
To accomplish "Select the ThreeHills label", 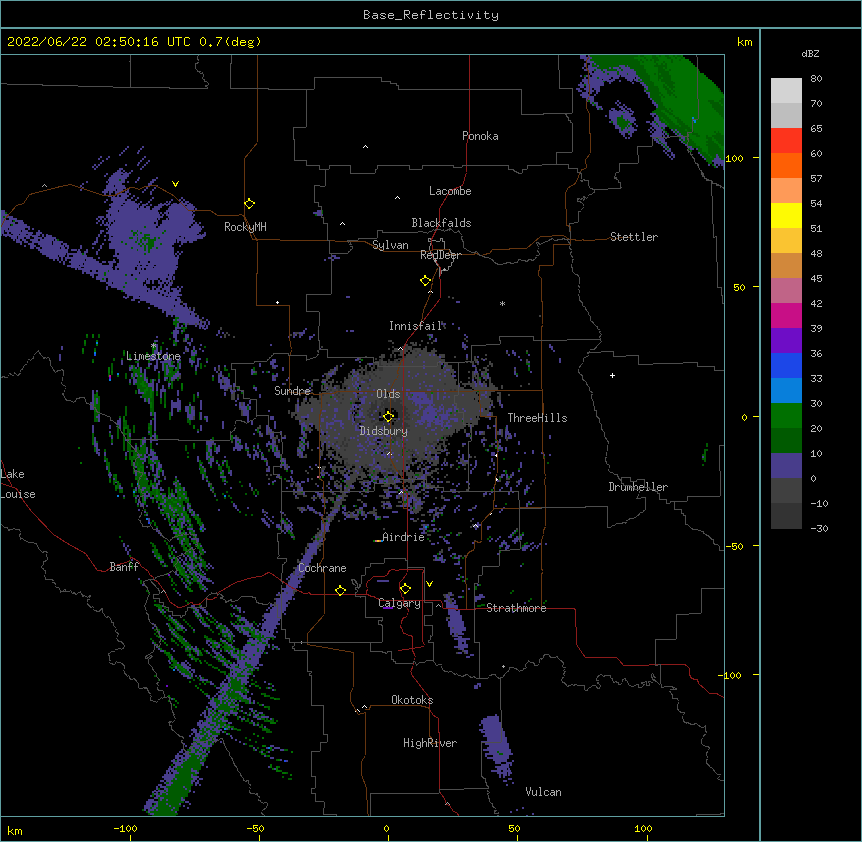I will [537, 418].
